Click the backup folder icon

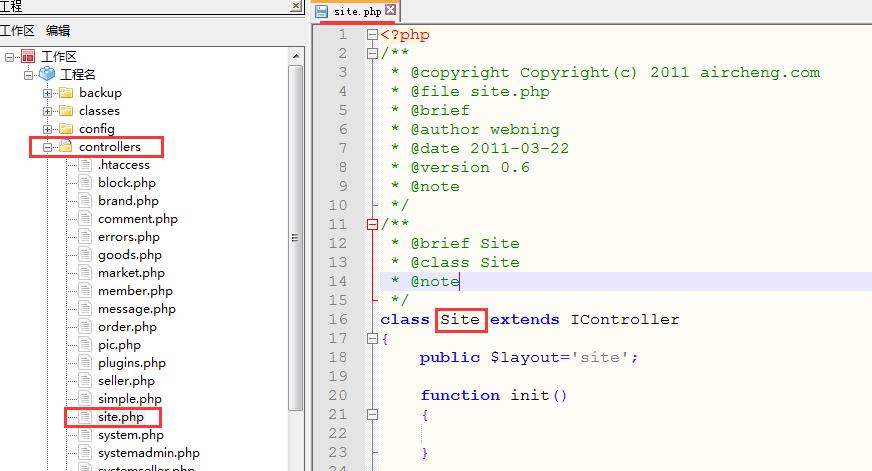pos(66,93)
